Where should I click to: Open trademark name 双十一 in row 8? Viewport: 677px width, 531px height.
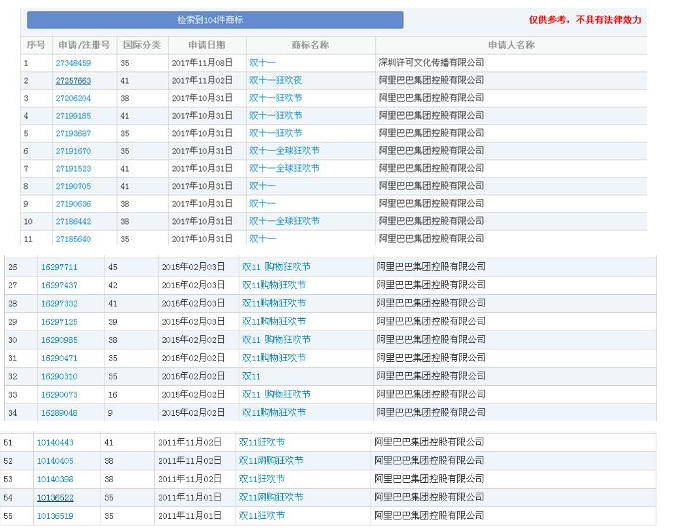tap(262, 186)
